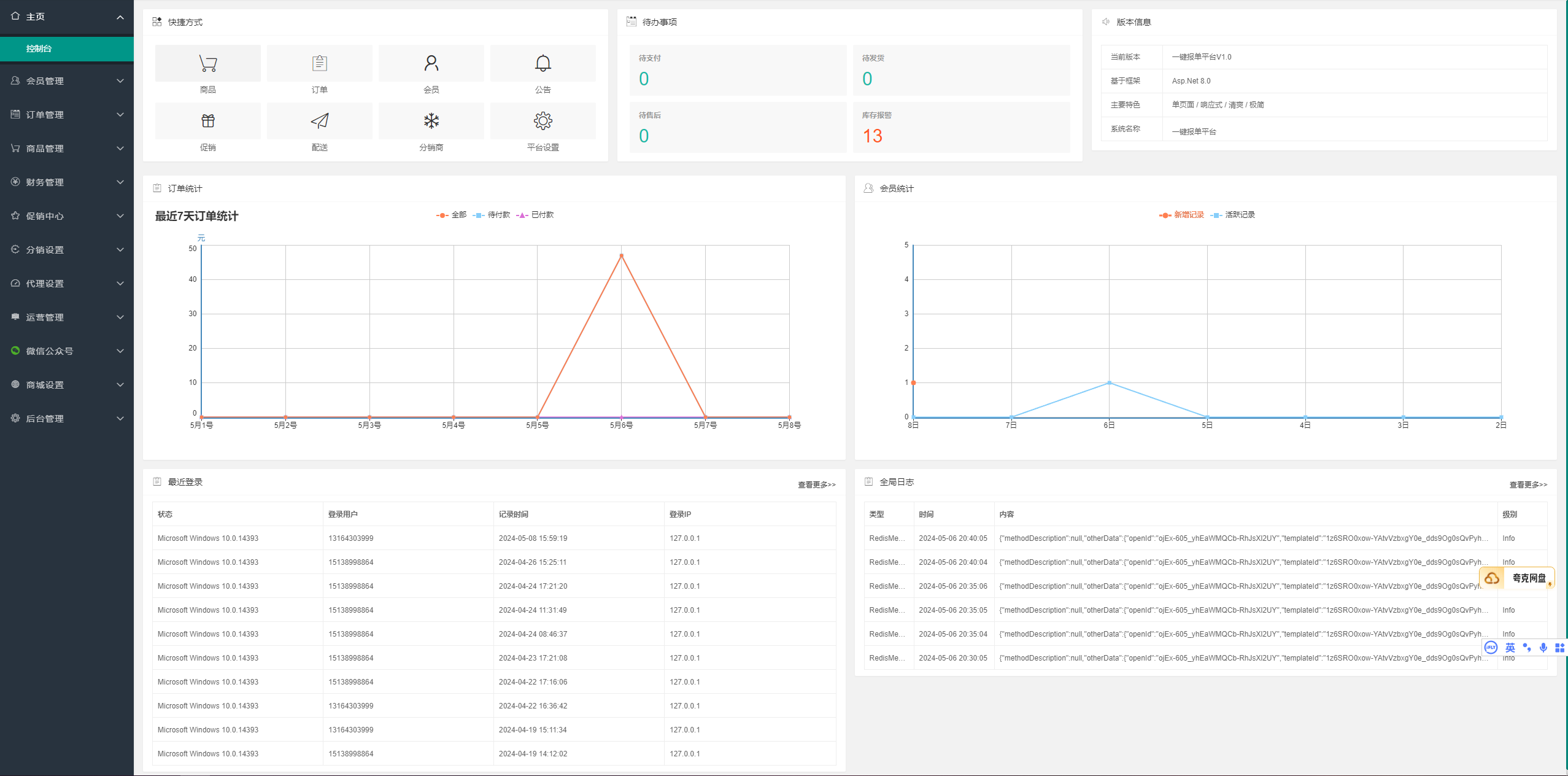This screenshot has height=776, width=1568.
Task: Click the microphone icon in input toolbar
Action: tap(1543, 648)
